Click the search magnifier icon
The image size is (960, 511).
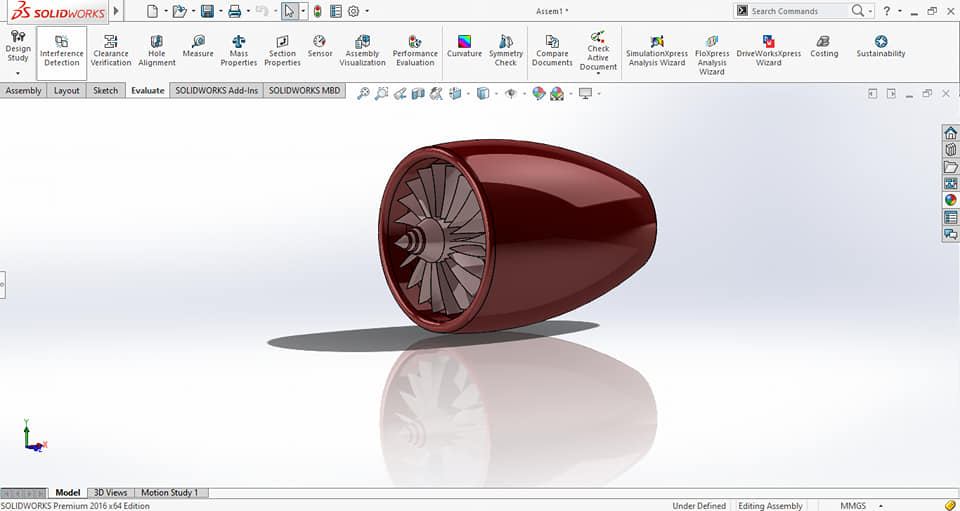coord(858,11)
